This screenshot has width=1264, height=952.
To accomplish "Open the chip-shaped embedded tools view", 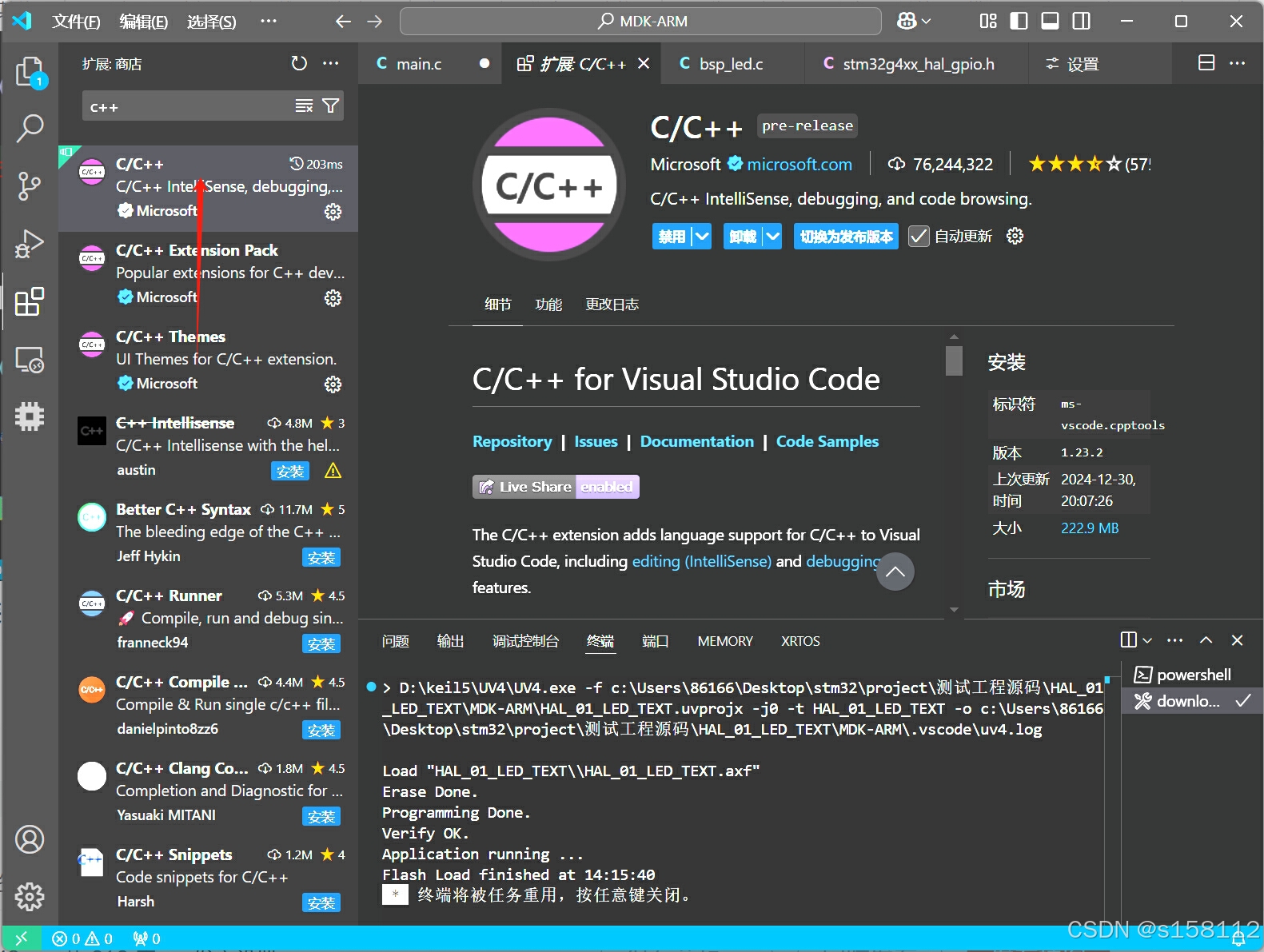I will (x=30, y=416).
